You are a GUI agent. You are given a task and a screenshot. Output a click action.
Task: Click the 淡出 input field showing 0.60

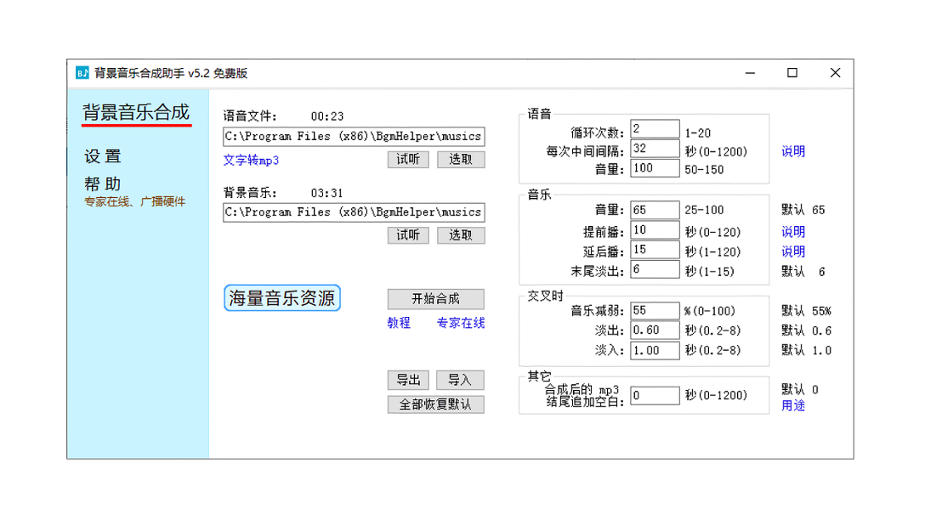click(x=655, y=331)
